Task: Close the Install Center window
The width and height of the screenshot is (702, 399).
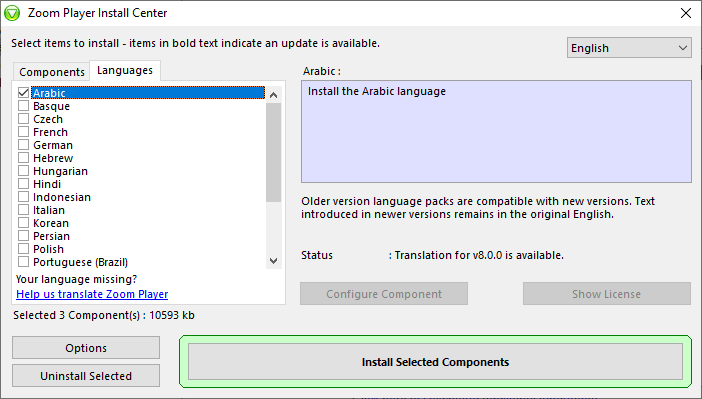Action: point(685,13)
